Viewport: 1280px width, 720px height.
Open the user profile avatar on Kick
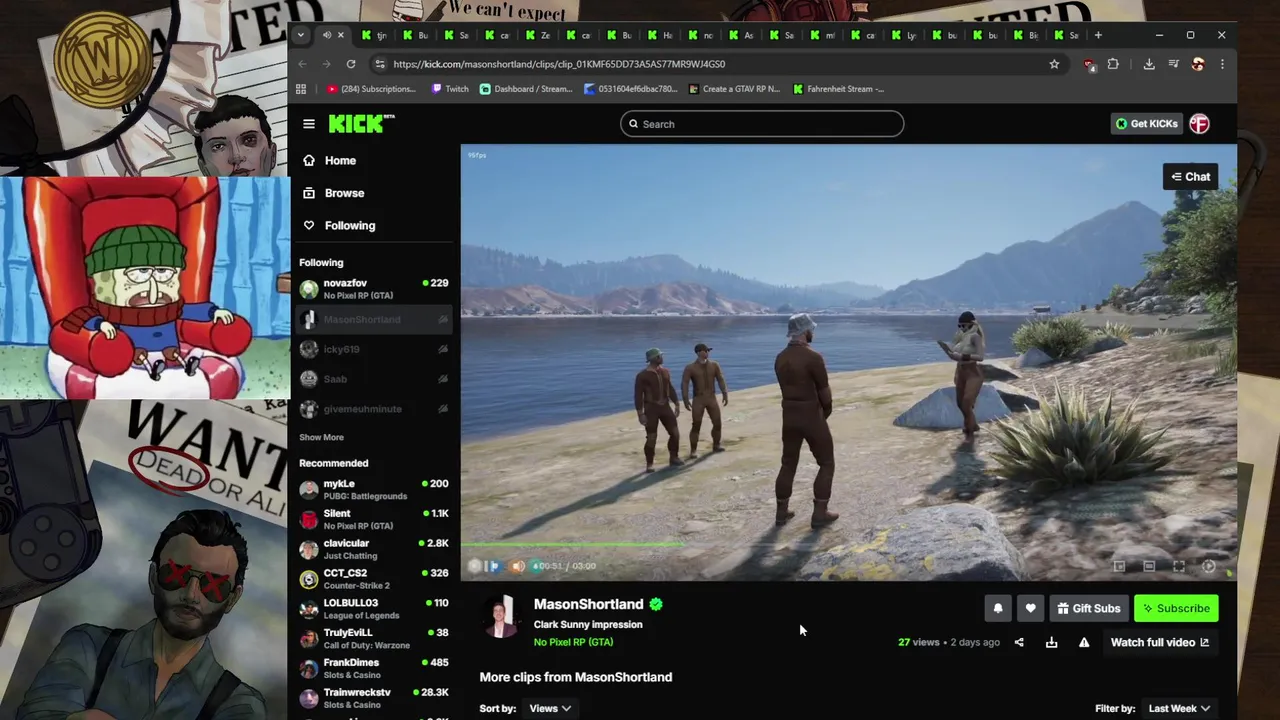(x=1200, y=124)
